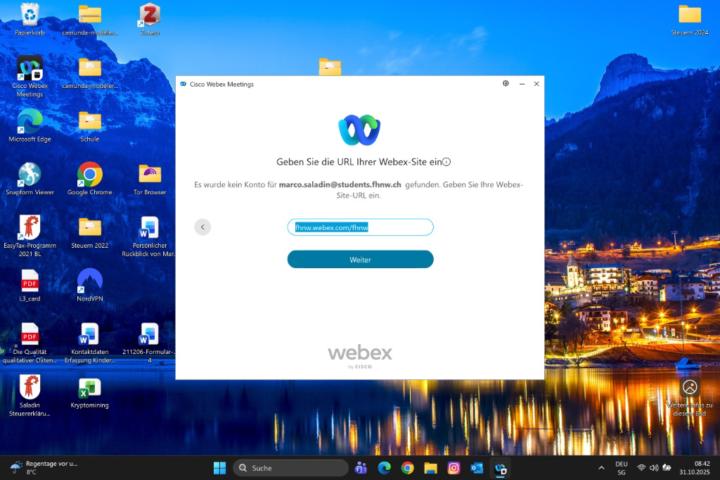Minimize the Cisco Webex Meetings window
This screenshot has width=720, height=480.
pyautogui.click(x=522, y=84)
